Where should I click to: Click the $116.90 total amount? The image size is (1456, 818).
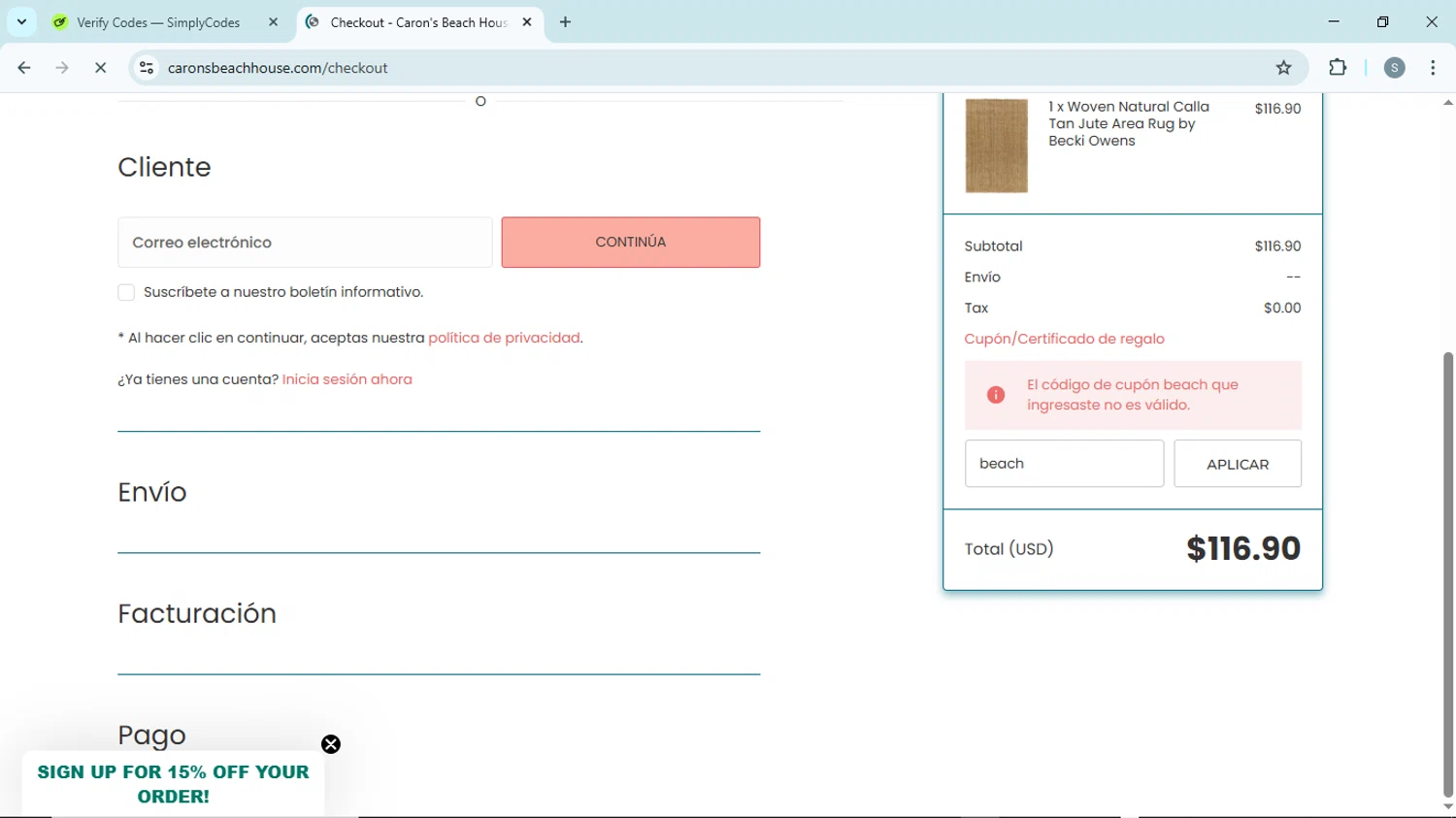click(x=1243, y=548)
